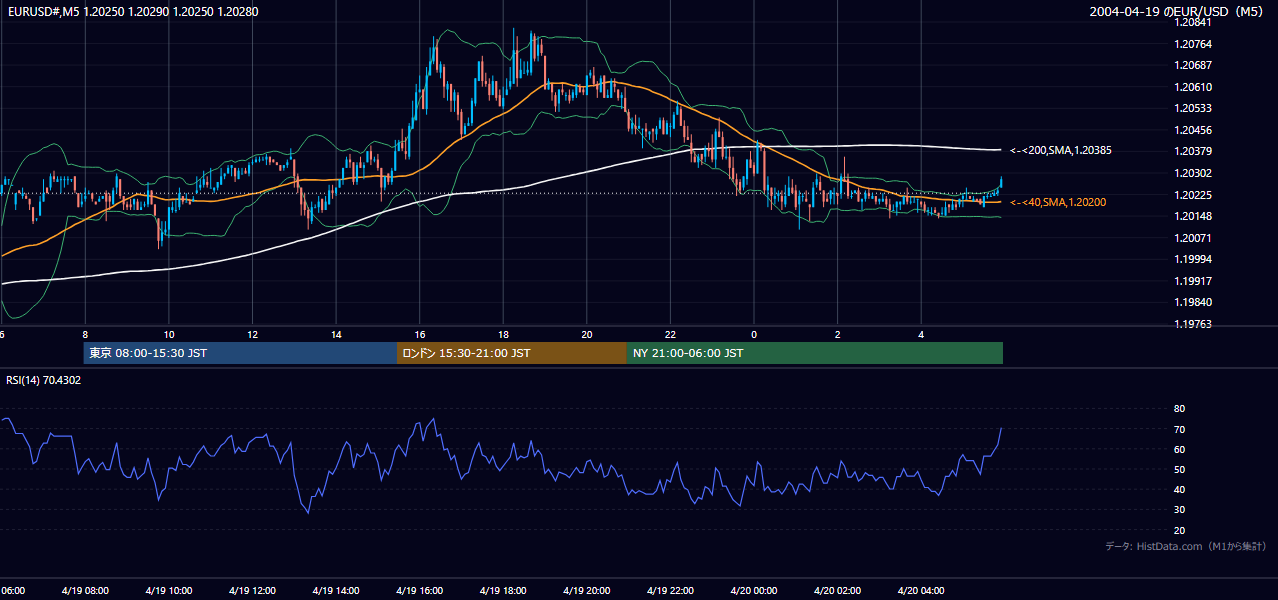The image size is (1278, 600).
Task: Click hour 12 on price chart time axis
Action: 252,334
